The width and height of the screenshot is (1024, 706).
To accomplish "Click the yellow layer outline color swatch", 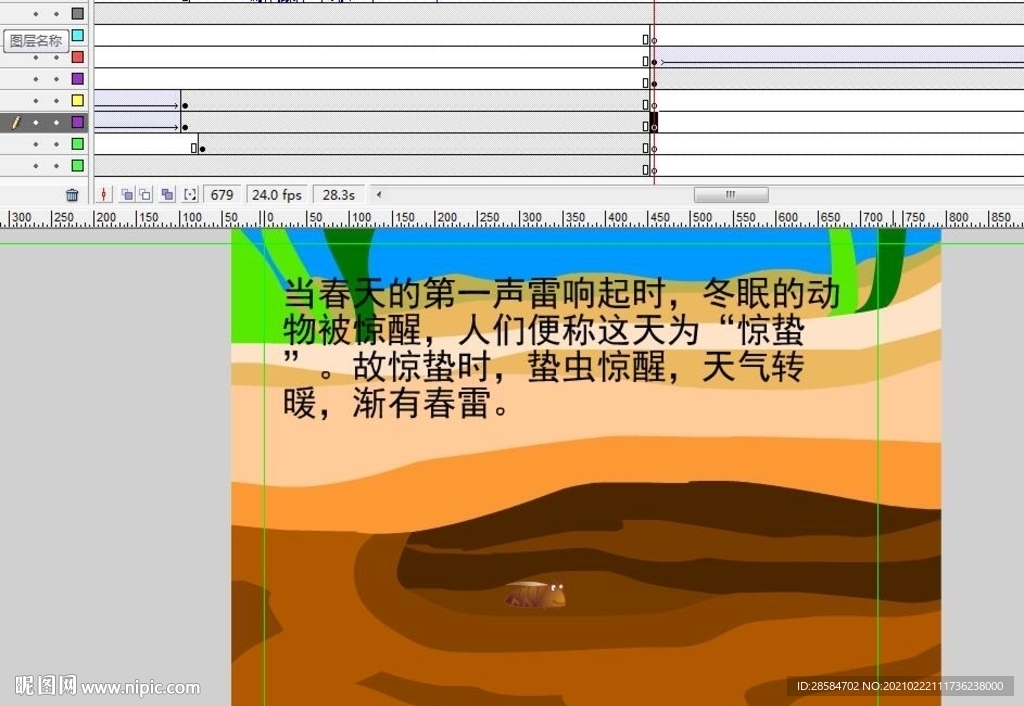I will coord(76,100).
